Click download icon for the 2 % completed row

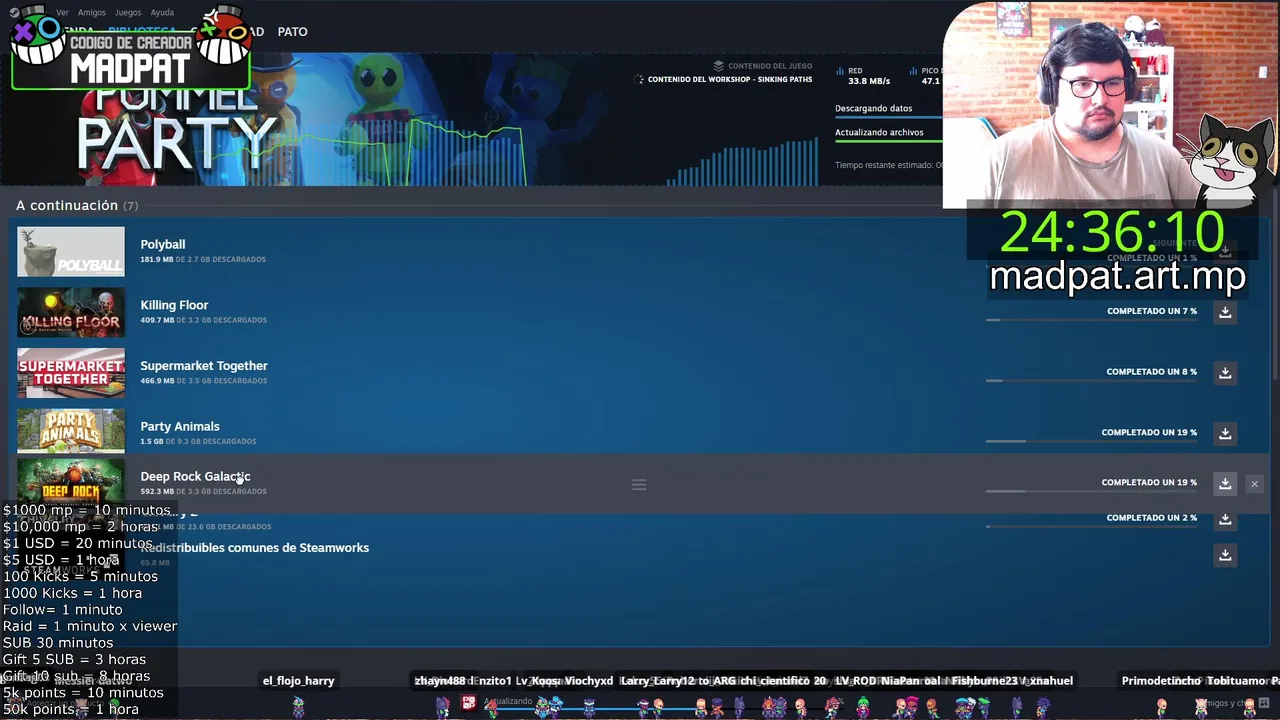click(1225, 520)
